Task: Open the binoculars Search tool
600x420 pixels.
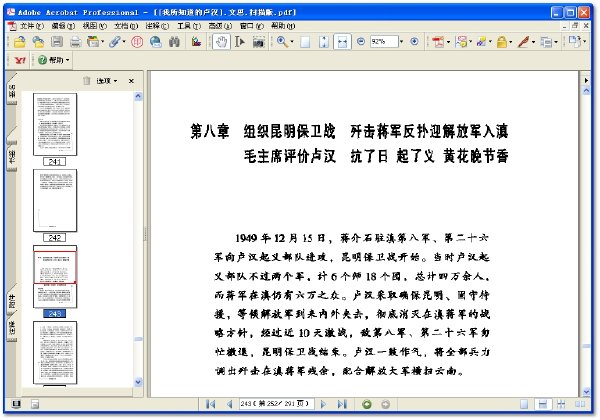Action: coord(174,42)
